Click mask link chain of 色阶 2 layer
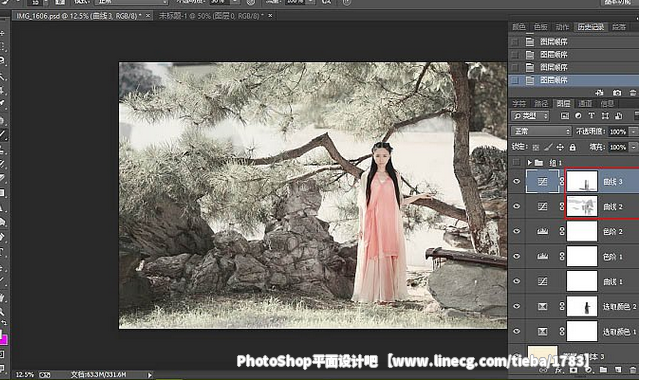 click(x=562, y=232)
